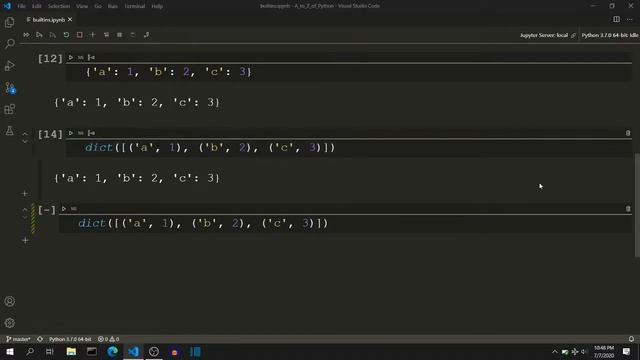This screenshot has width=640, height=360.
Task: Open the notifications bell in status bar
Action: pos(631,339)
